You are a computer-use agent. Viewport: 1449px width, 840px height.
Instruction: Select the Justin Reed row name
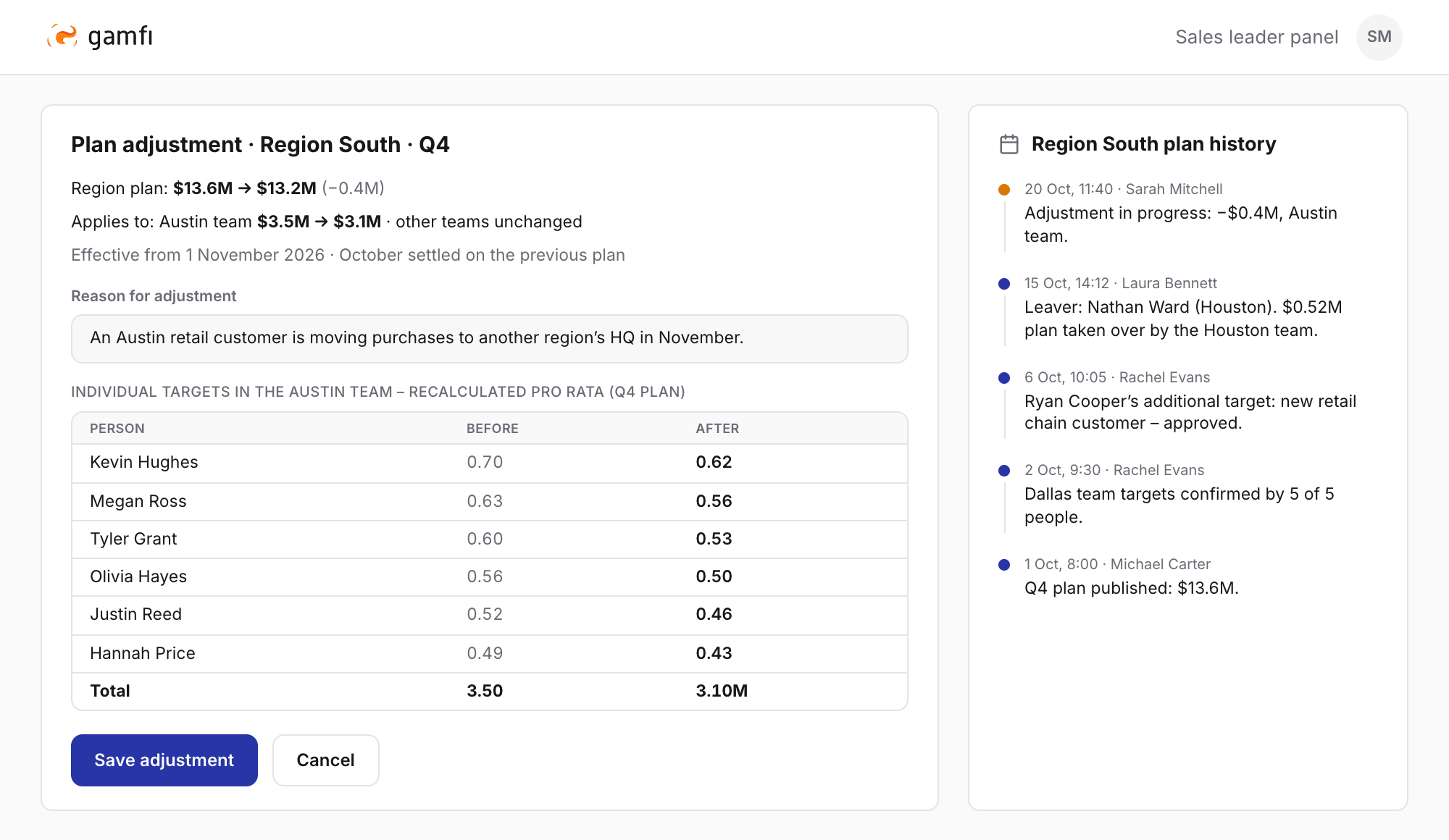click(135, 614)
